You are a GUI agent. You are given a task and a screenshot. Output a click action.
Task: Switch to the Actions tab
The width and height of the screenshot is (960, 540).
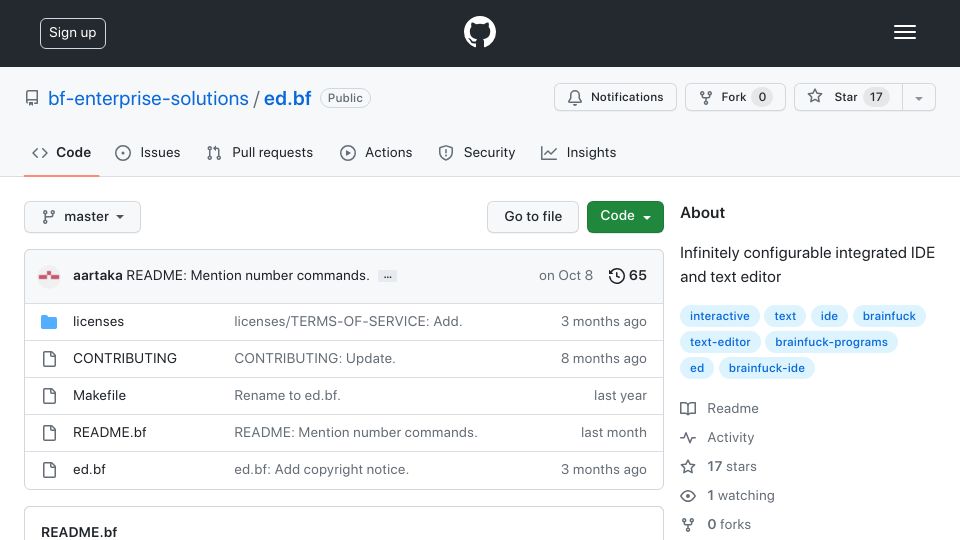(x=376, y=152)
